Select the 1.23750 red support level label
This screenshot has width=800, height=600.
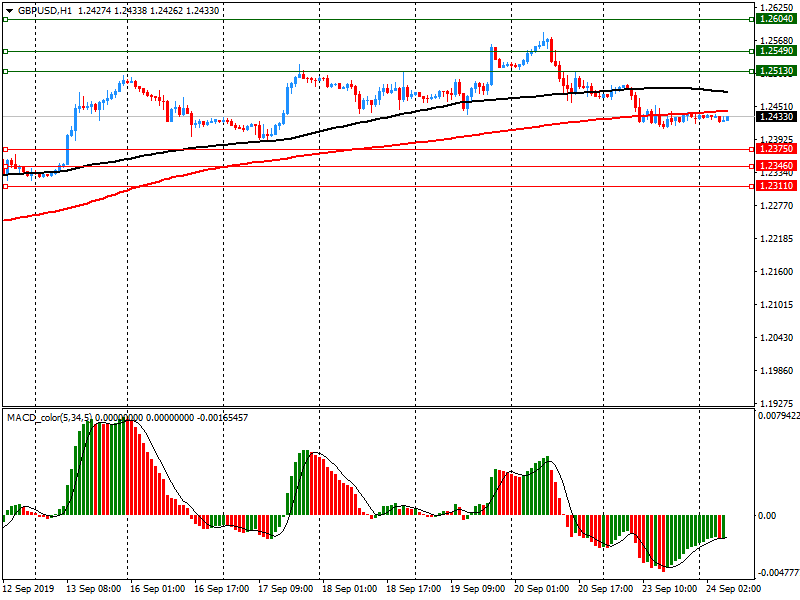(x=776, y=149)
